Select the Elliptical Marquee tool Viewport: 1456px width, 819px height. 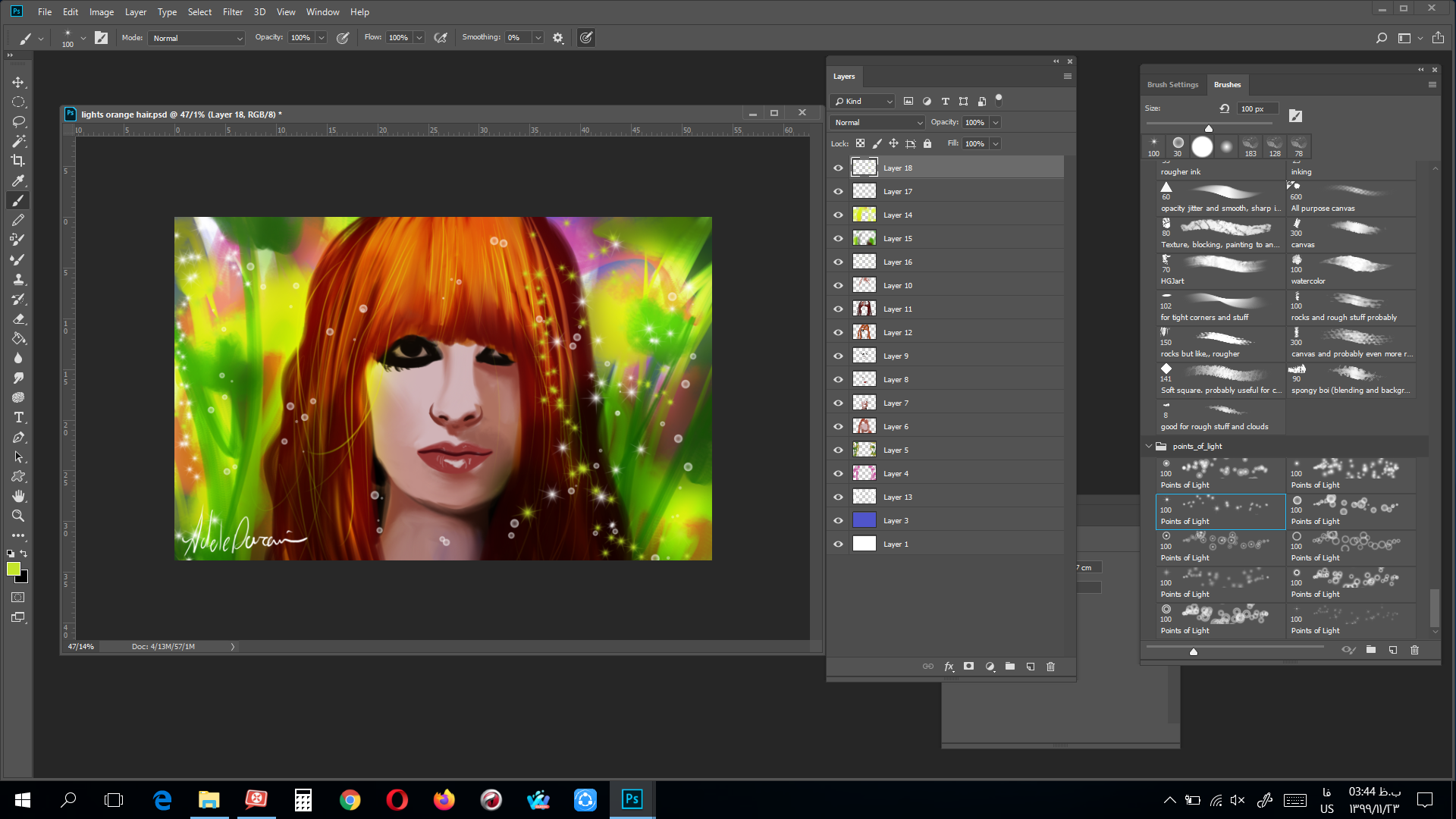(x=18, y=102)
